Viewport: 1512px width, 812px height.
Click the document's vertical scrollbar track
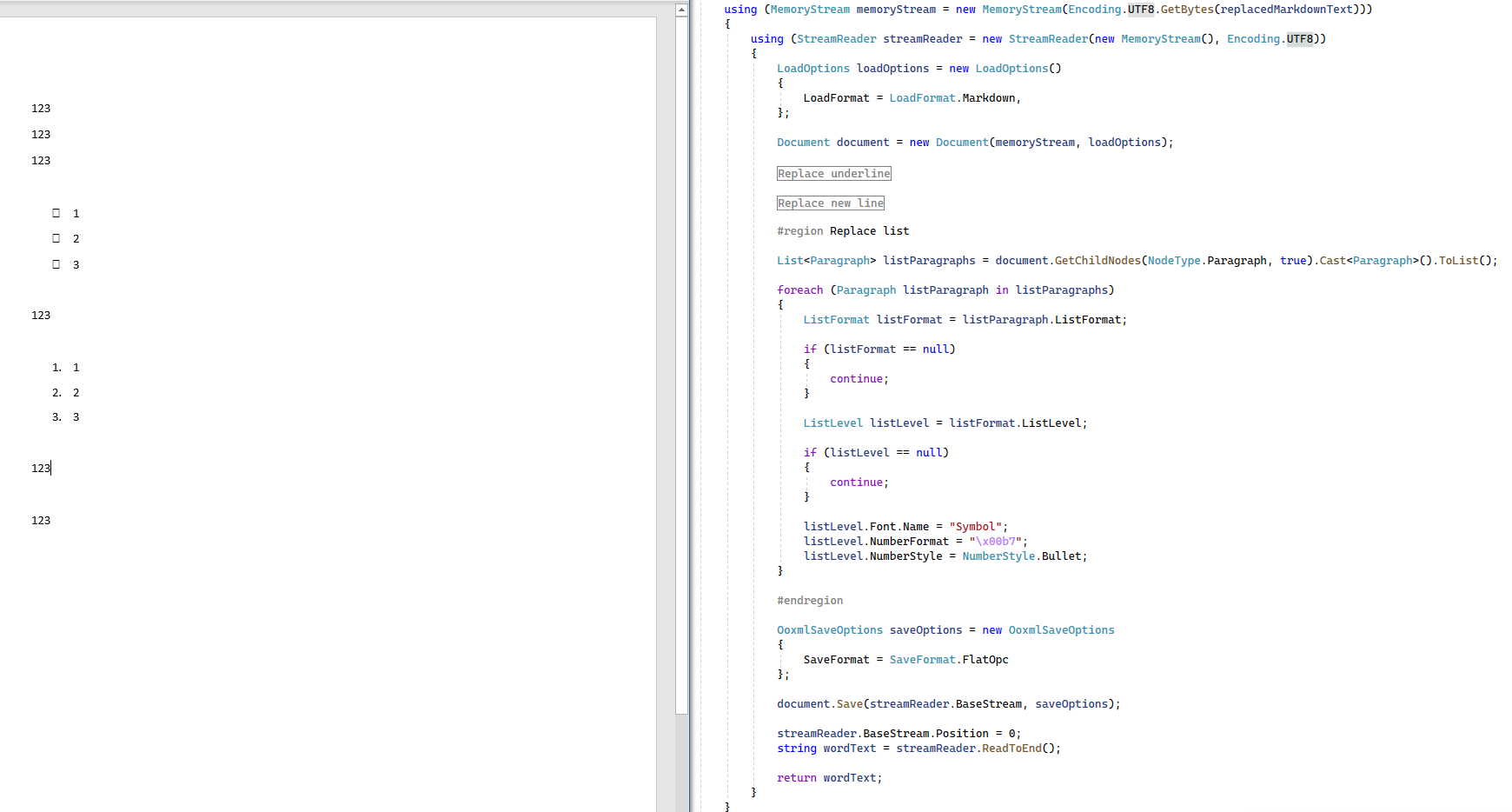point(681,435)
